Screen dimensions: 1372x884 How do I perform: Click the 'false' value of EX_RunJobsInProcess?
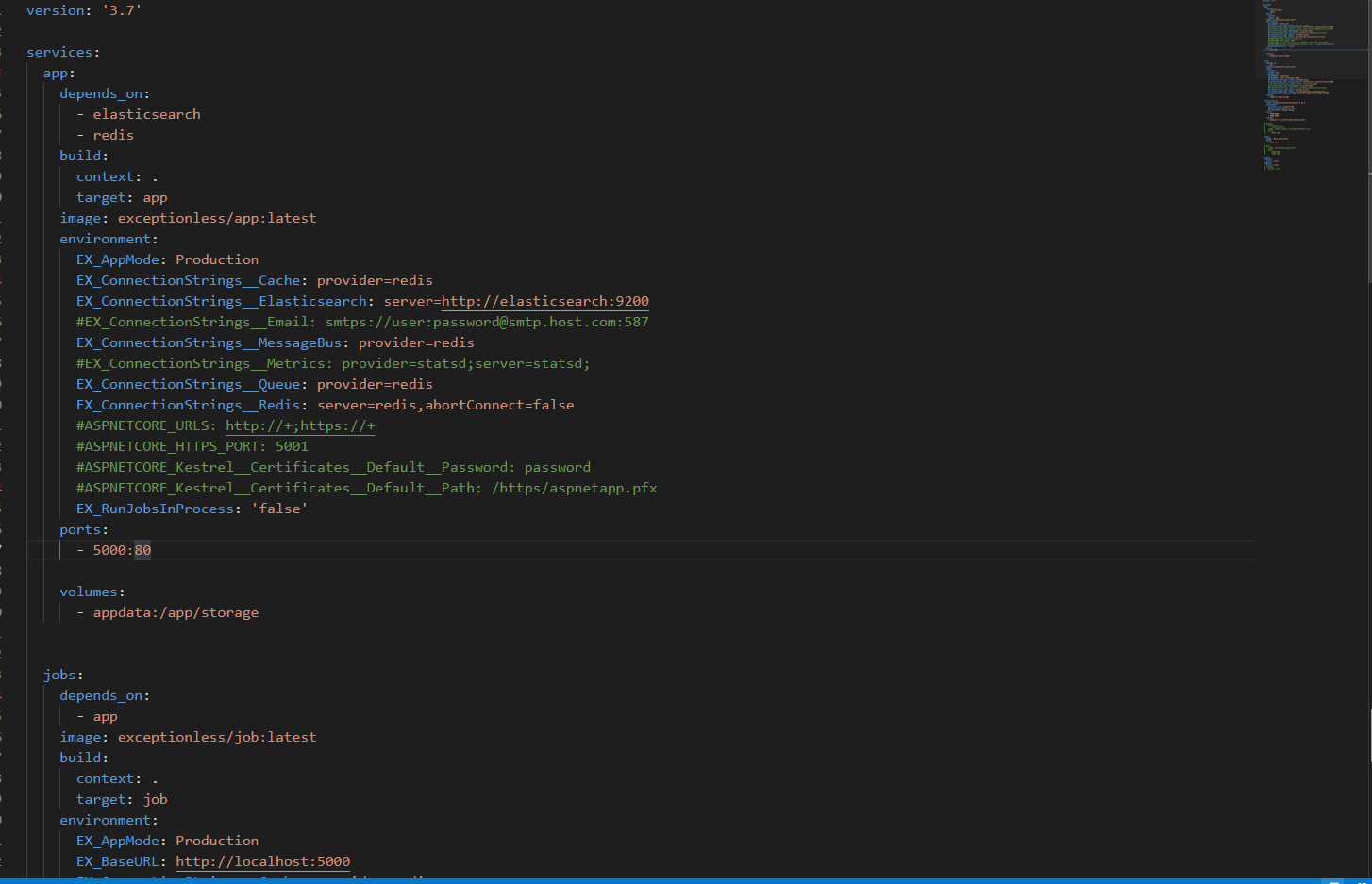click(x=279, y=508)
